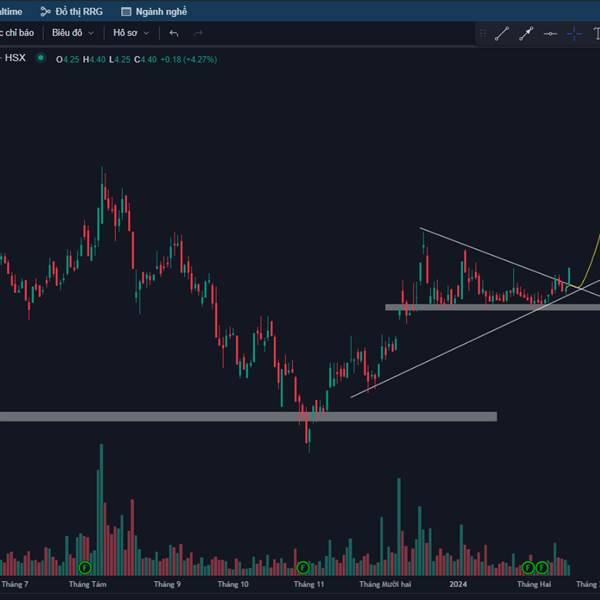Select the blue crosshair tool
This screenshot has width=600, height=600.
(x=574, y=34)
